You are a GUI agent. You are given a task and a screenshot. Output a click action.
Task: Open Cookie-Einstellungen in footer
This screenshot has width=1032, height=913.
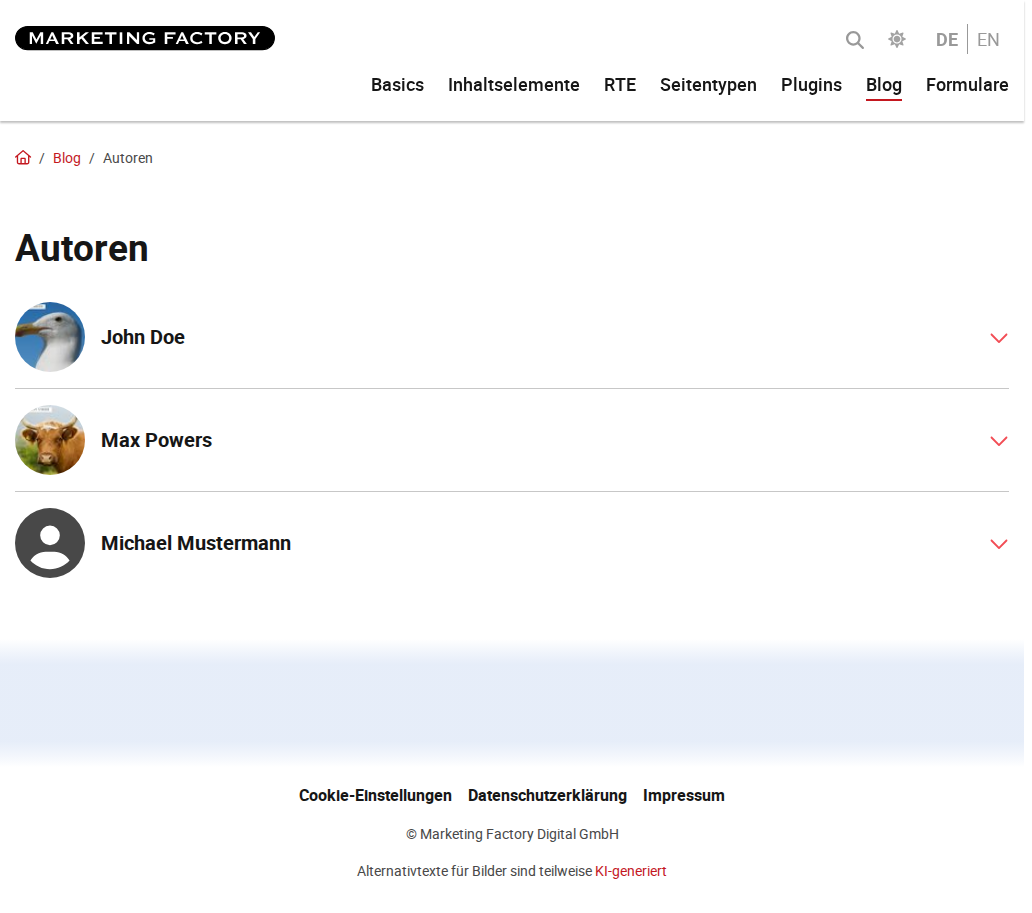pyautogui.click(x=375, y=795)
